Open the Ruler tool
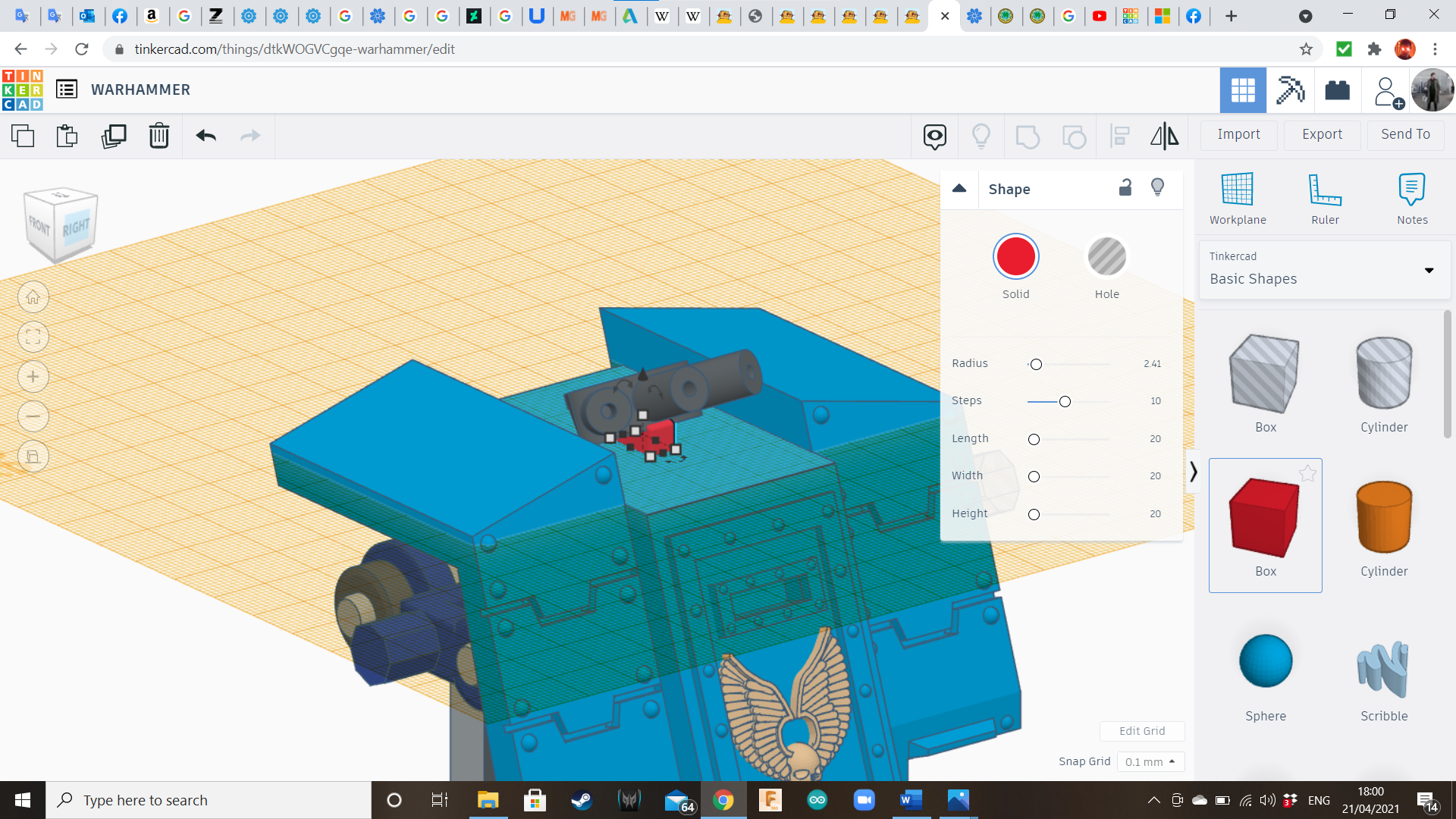 pyautogui.click(x=1325, y=199)
